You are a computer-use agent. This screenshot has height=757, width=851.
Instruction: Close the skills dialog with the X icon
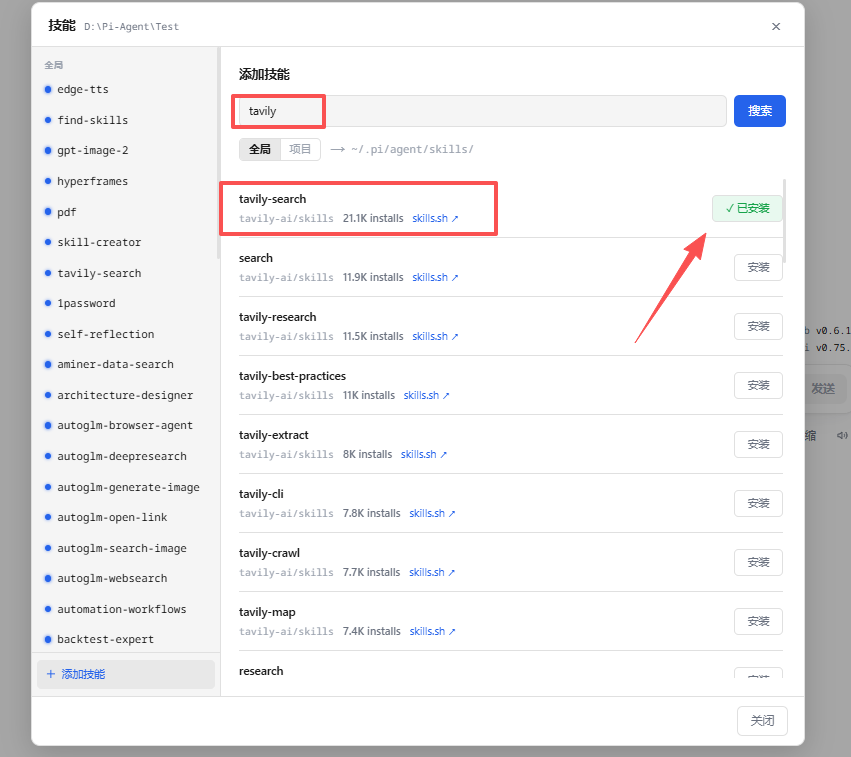[776, 27]
